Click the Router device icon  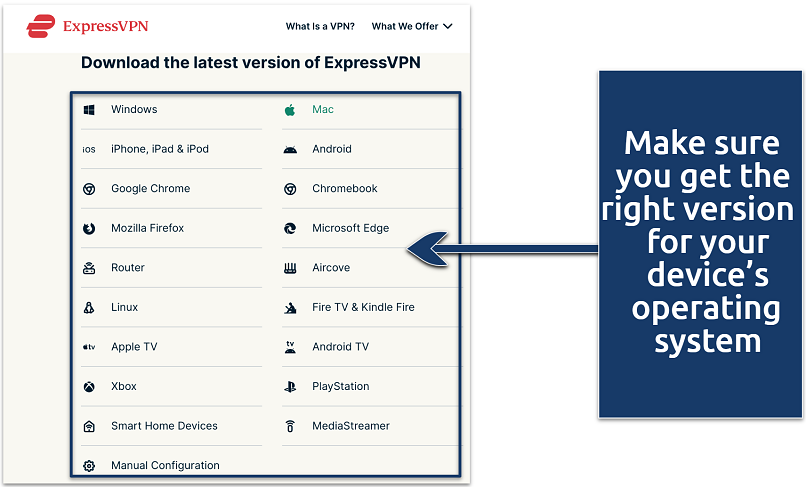89,268
